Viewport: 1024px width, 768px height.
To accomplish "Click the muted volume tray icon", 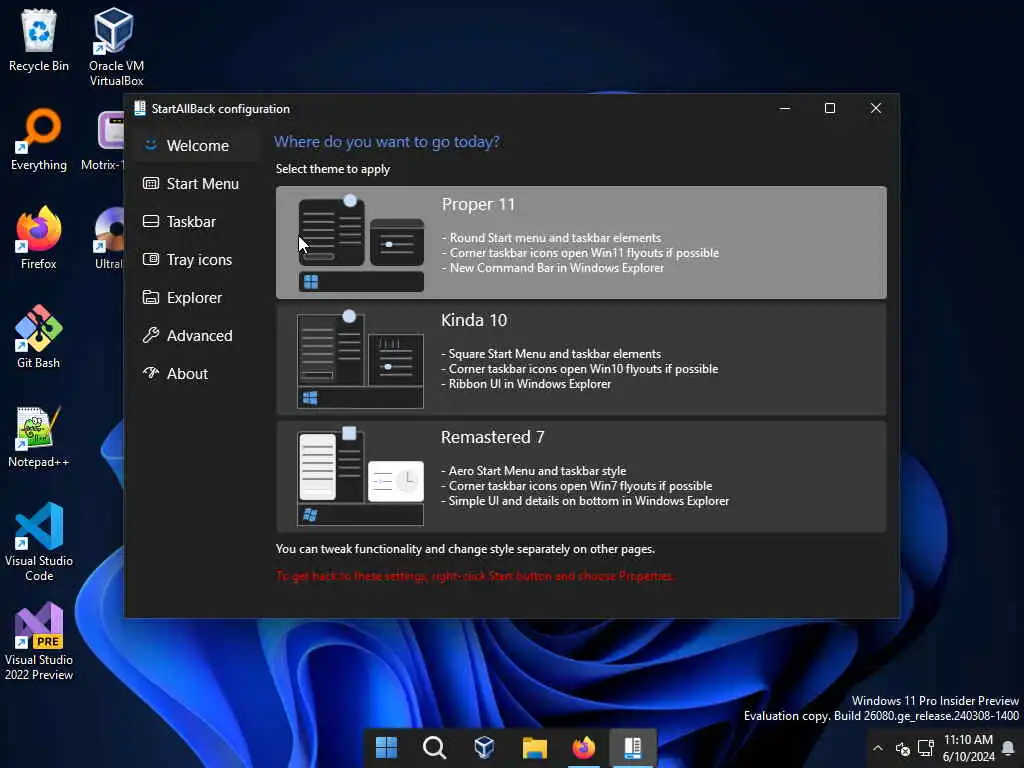I will 903,748.
